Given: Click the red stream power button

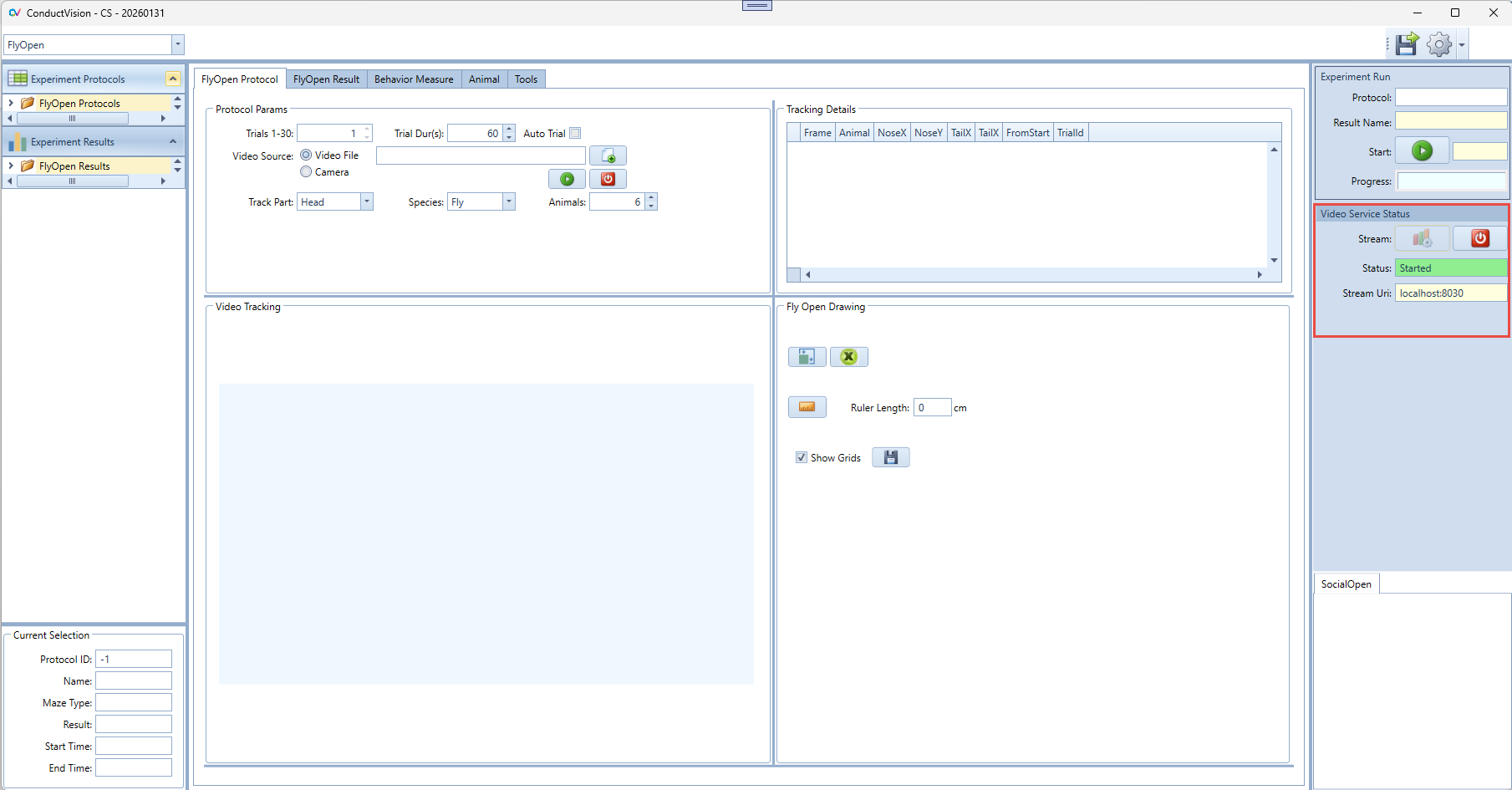Looking at the screenshot, I should (1479, 239).
